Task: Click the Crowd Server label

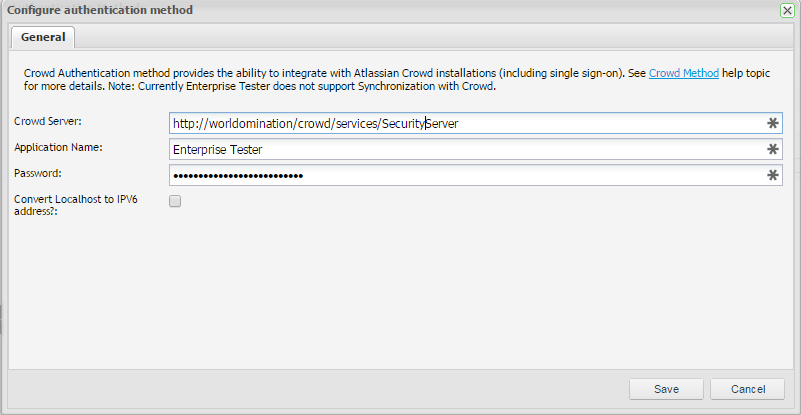Action: coord(48,121)
